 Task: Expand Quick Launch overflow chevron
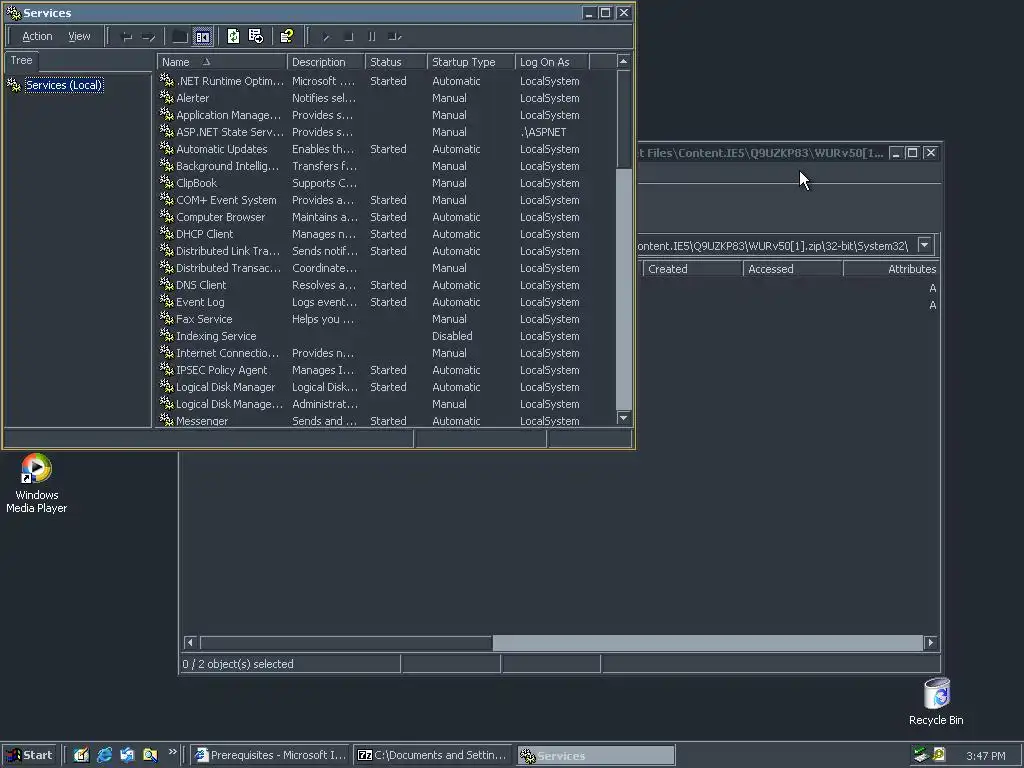coord(172,752)
